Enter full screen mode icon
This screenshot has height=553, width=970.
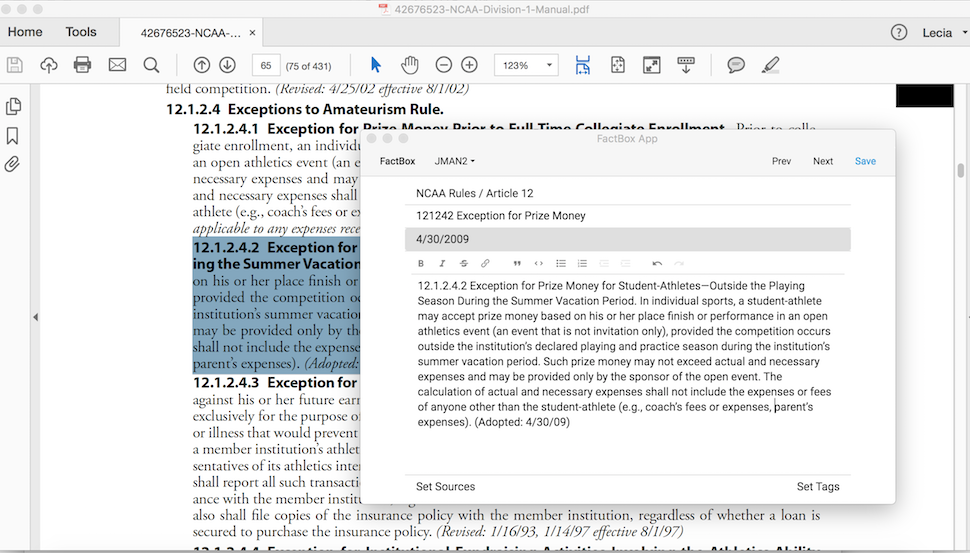click(651, 65)
